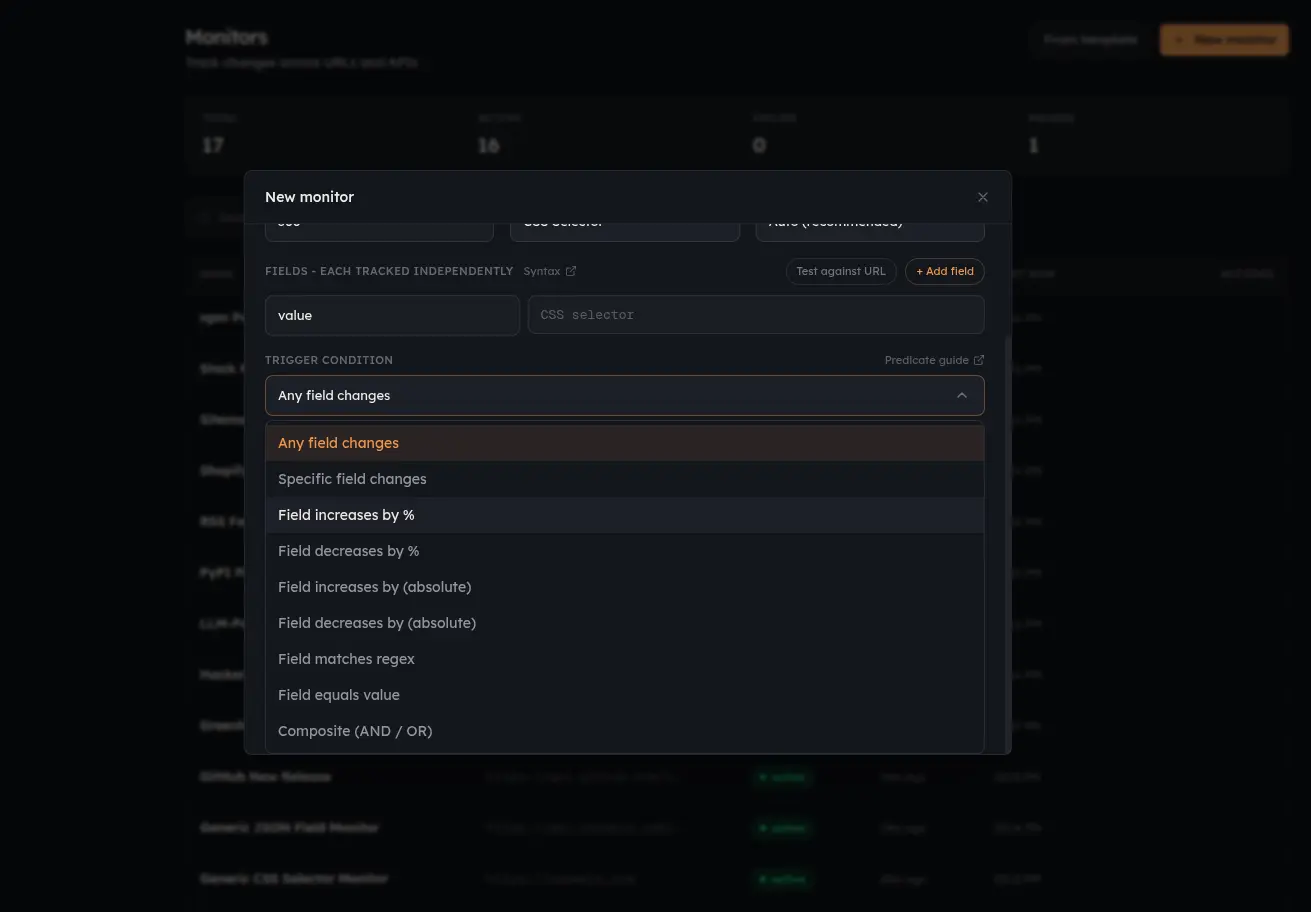Select Field matches regex option

625,659
